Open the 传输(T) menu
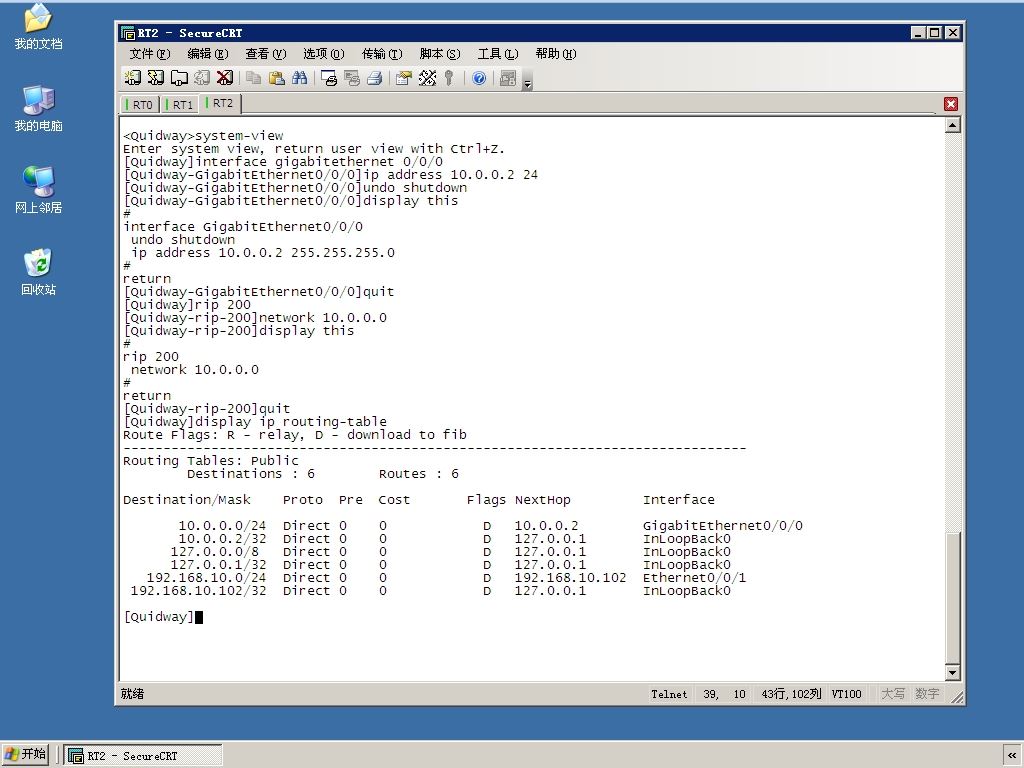1024x768 pixels. (x=382, y=54)
